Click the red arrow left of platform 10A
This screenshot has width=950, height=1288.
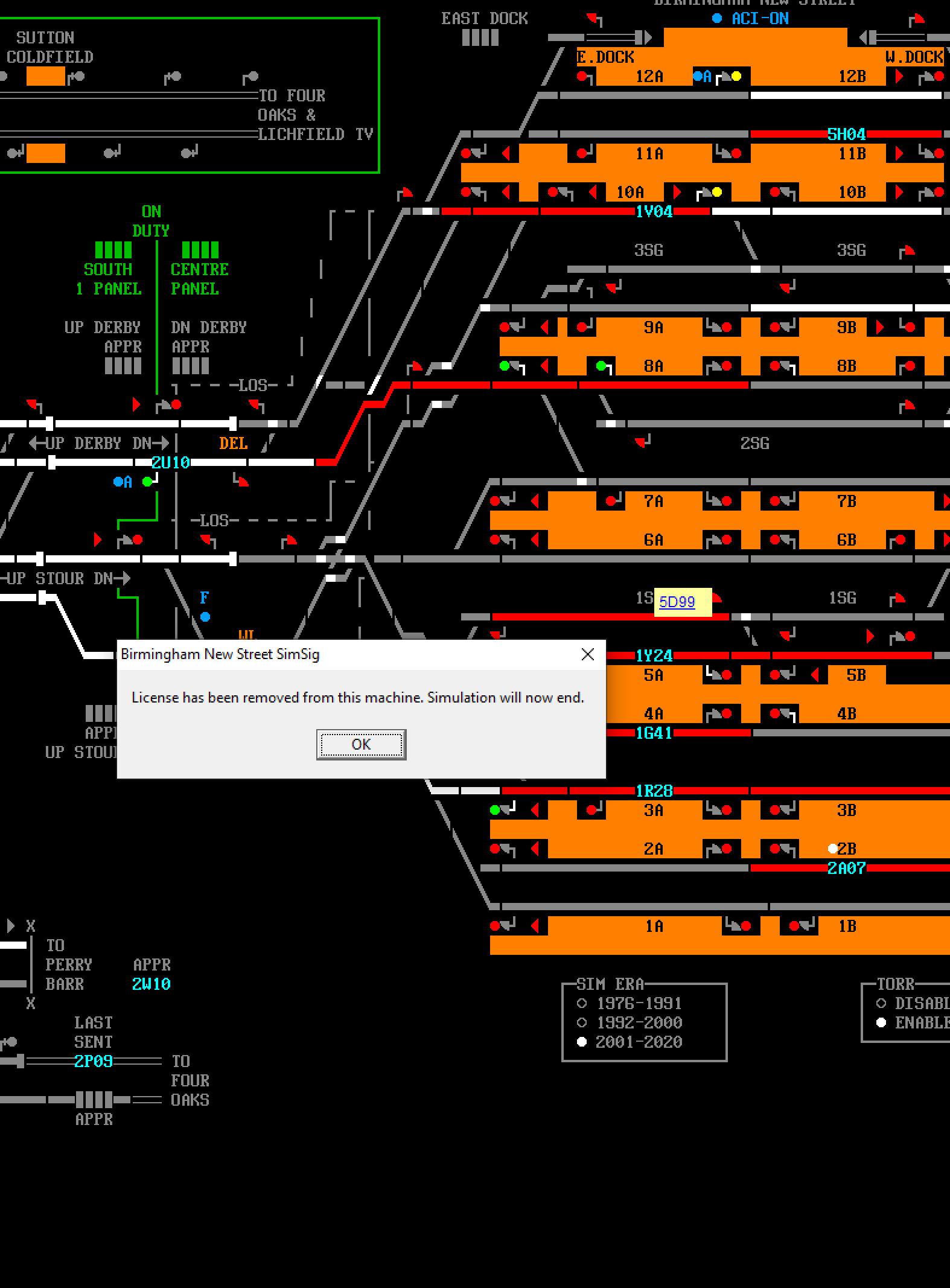point(593,192)
